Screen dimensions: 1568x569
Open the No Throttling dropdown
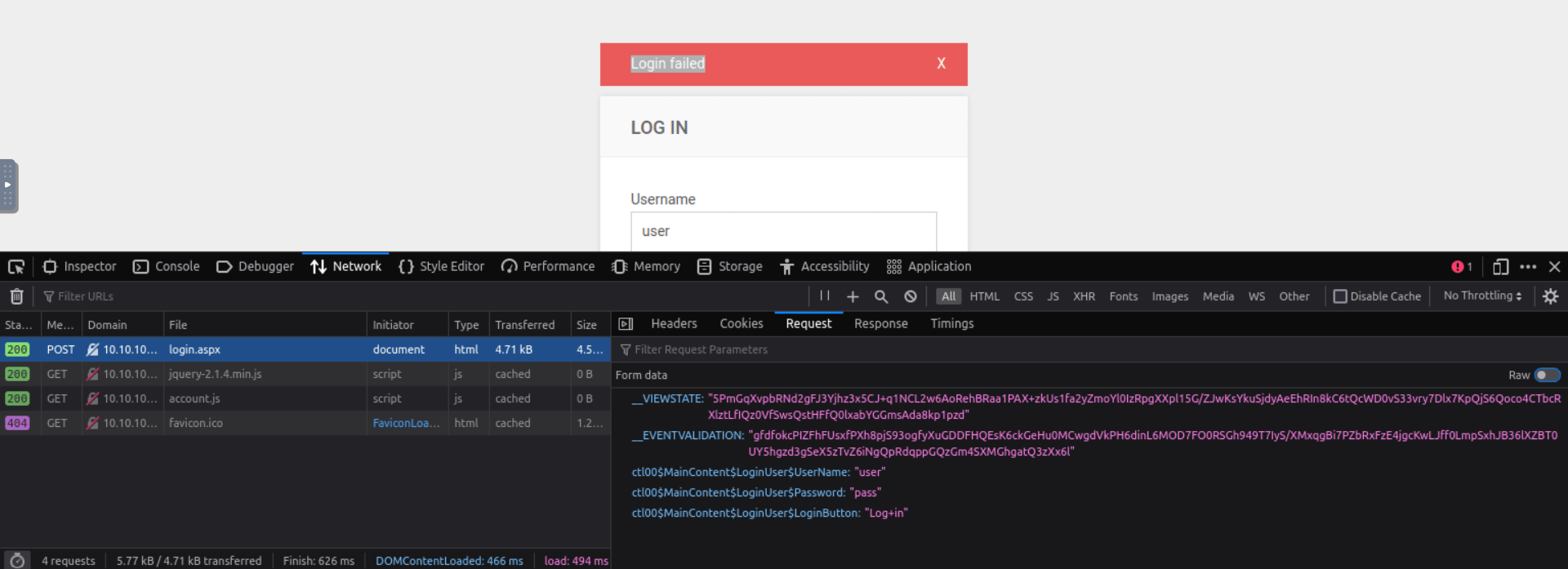point(1481,296)
